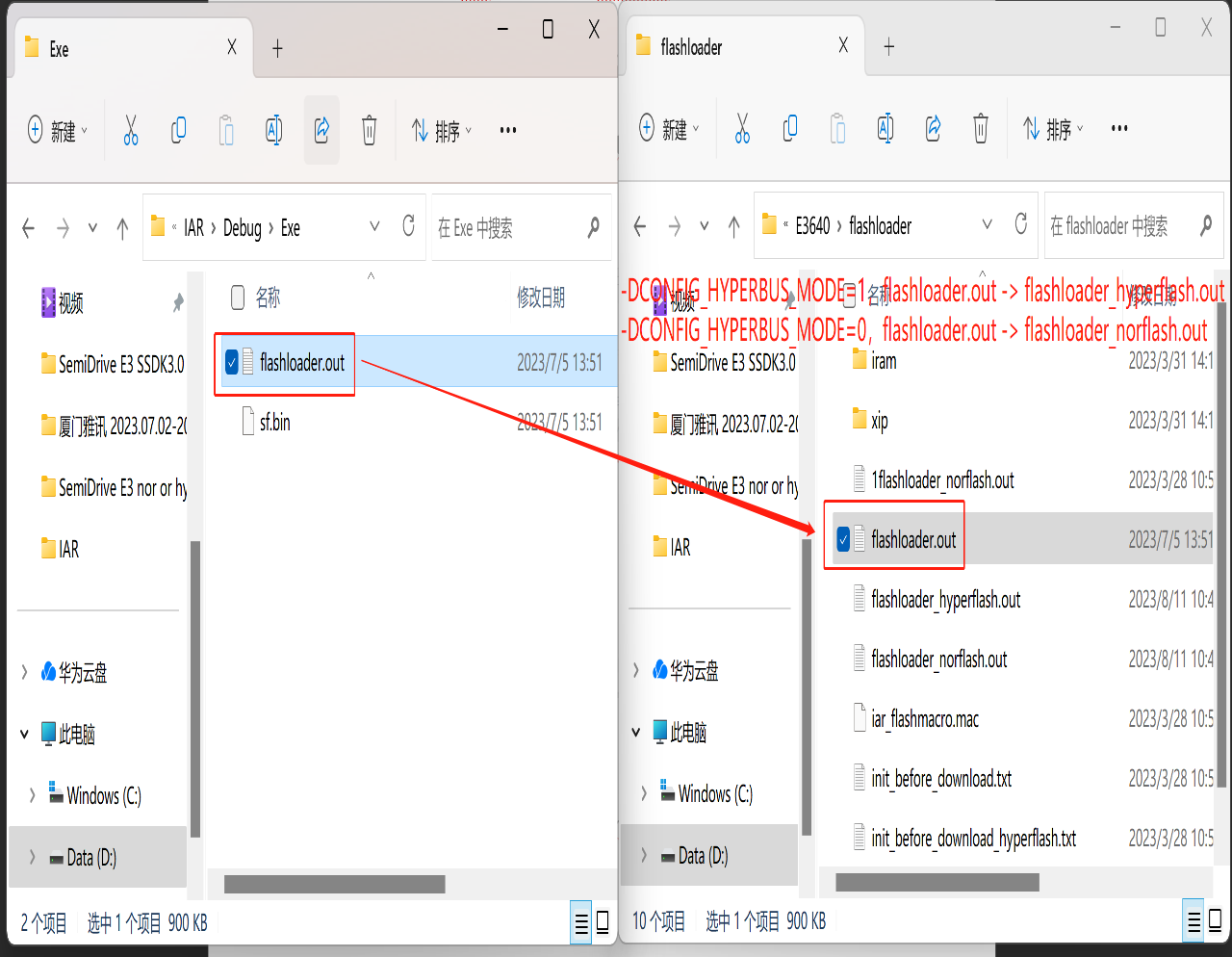The height and width of the screenshot is (957, 1232).
Task: Uncheck flashloader.out checkbox in Exe window
Action: click(x=232, y=363)
